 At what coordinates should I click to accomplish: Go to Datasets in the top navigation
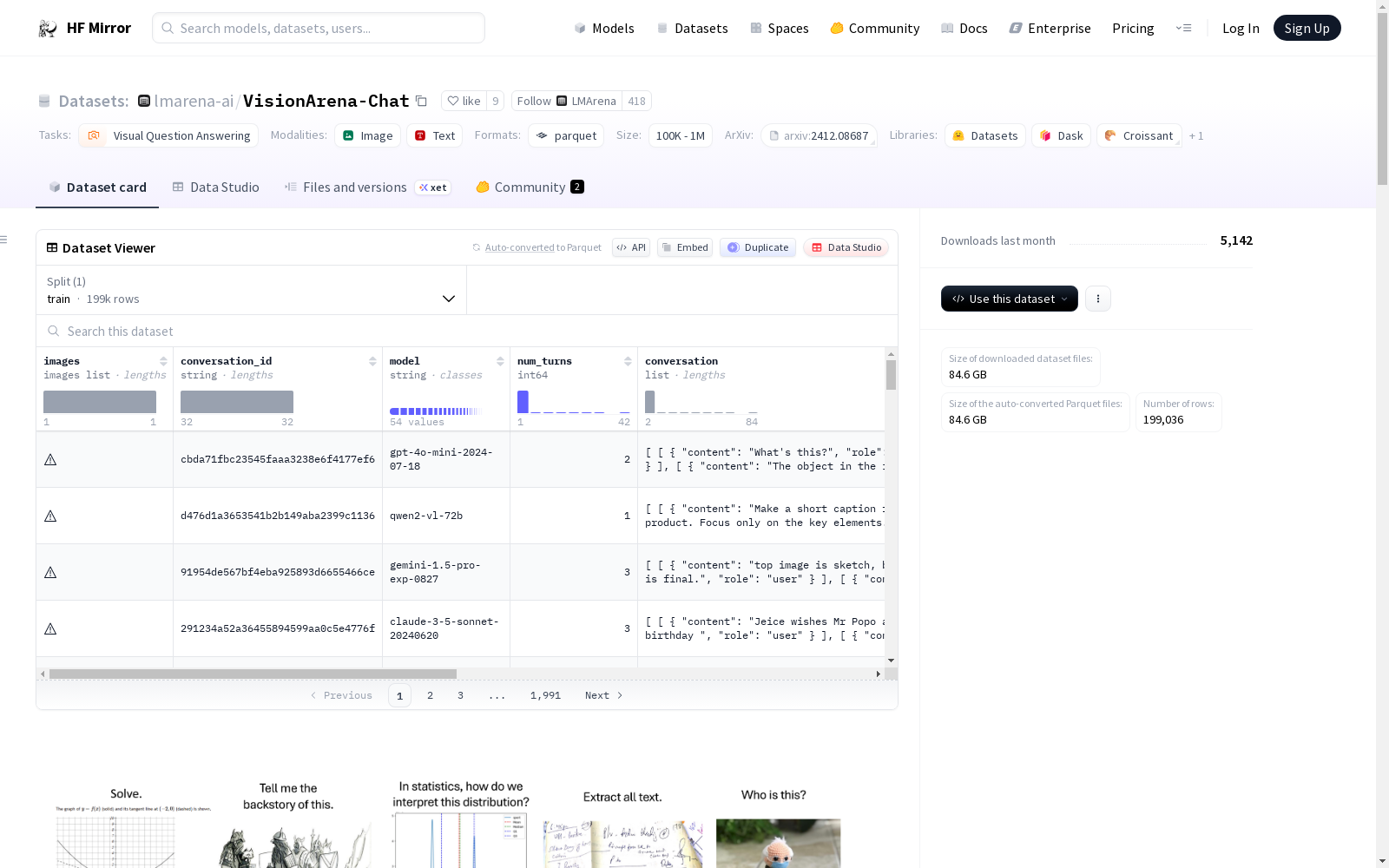click(x=692, y=29)
